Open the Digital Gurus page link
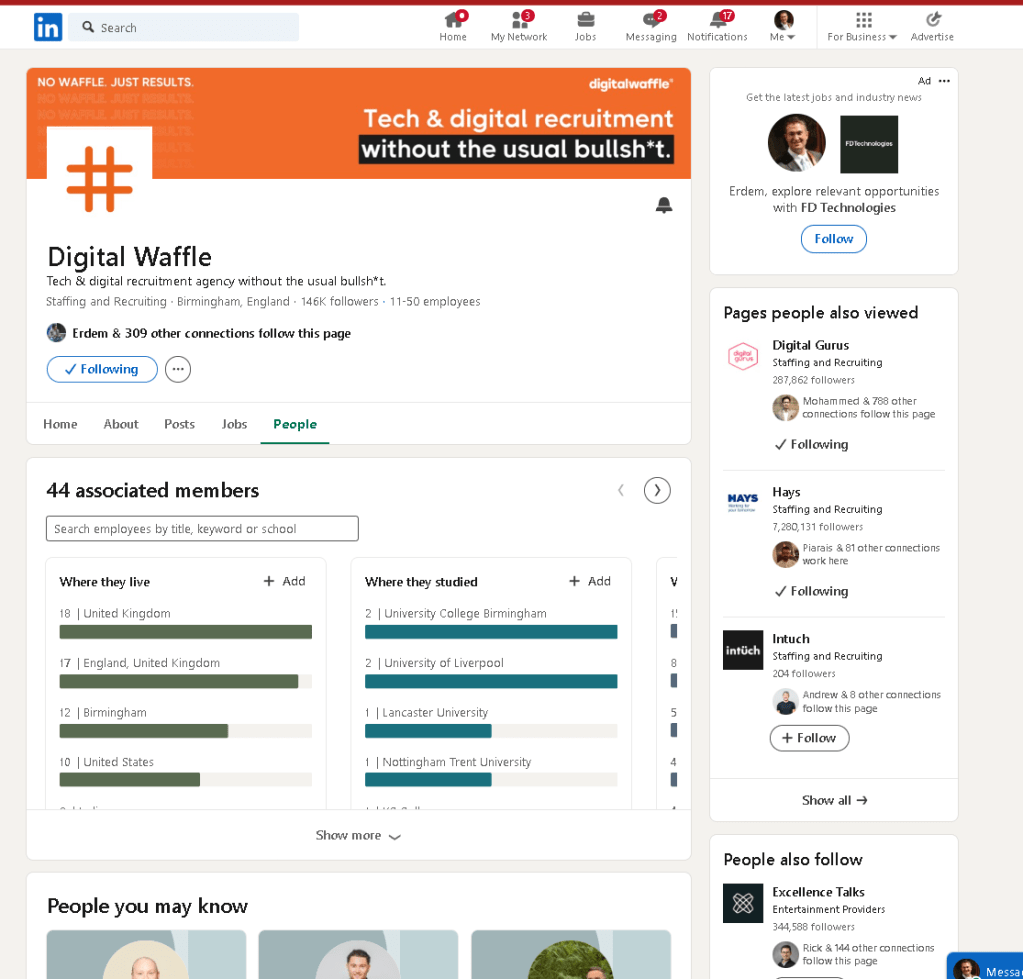 (810, 345)
